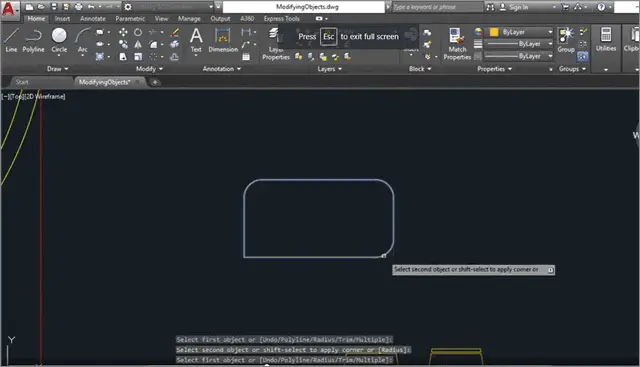Click the [Top] view control label
This screenshot has height=367, width=640.
[x=16, y=96]
